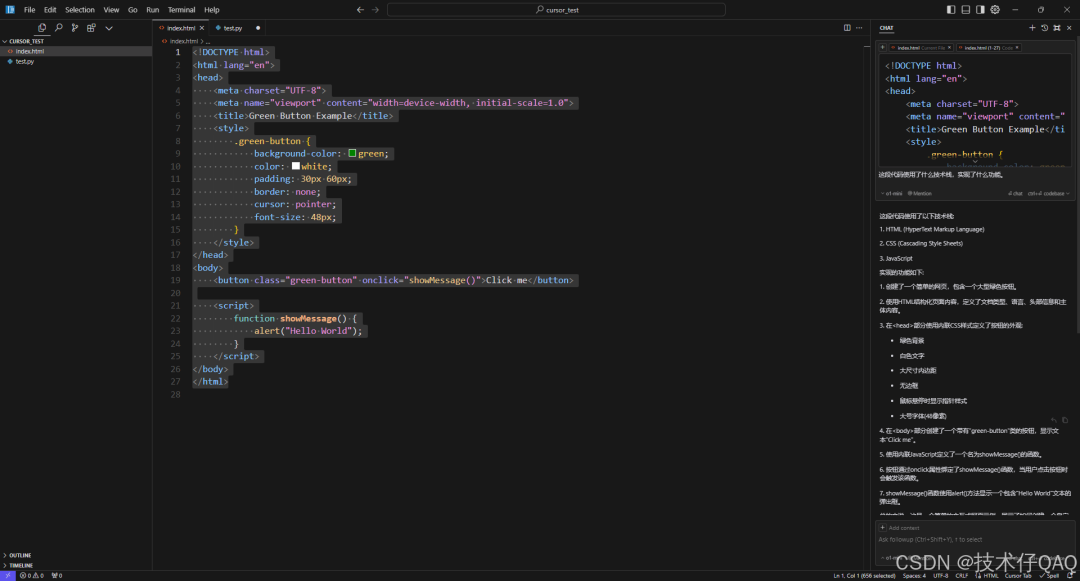Open the green color swatch picker

[352, 154]
